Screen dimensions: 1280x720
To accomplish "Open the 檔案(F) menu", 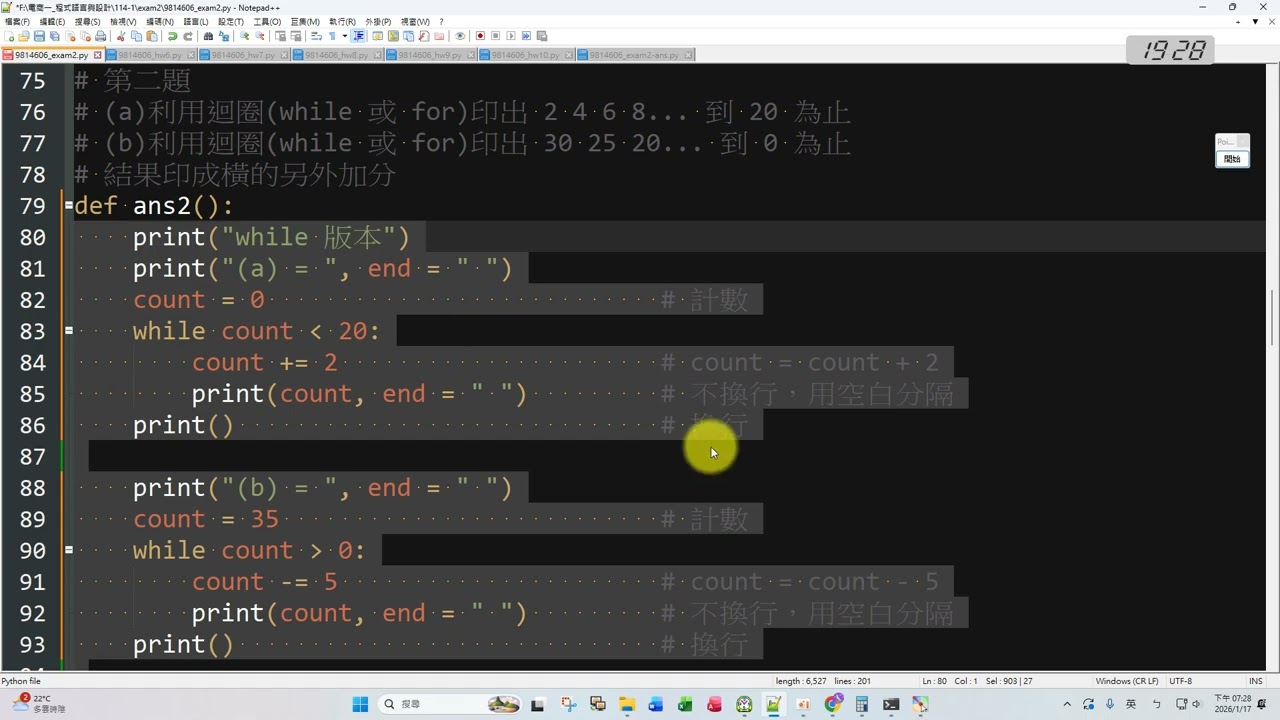I will 17,21.
